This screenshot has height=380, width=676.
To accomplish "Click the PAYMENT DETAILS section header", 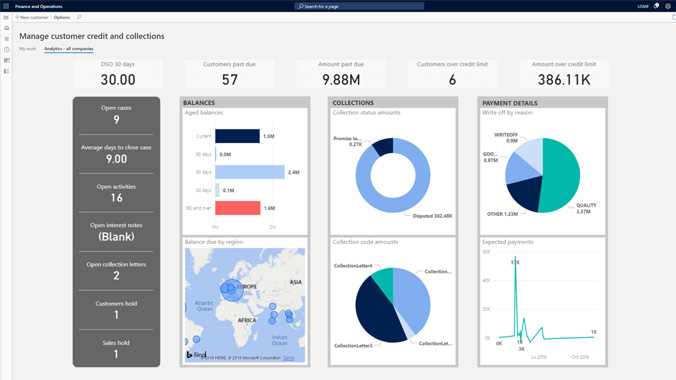I will click(x=510, y=103).
